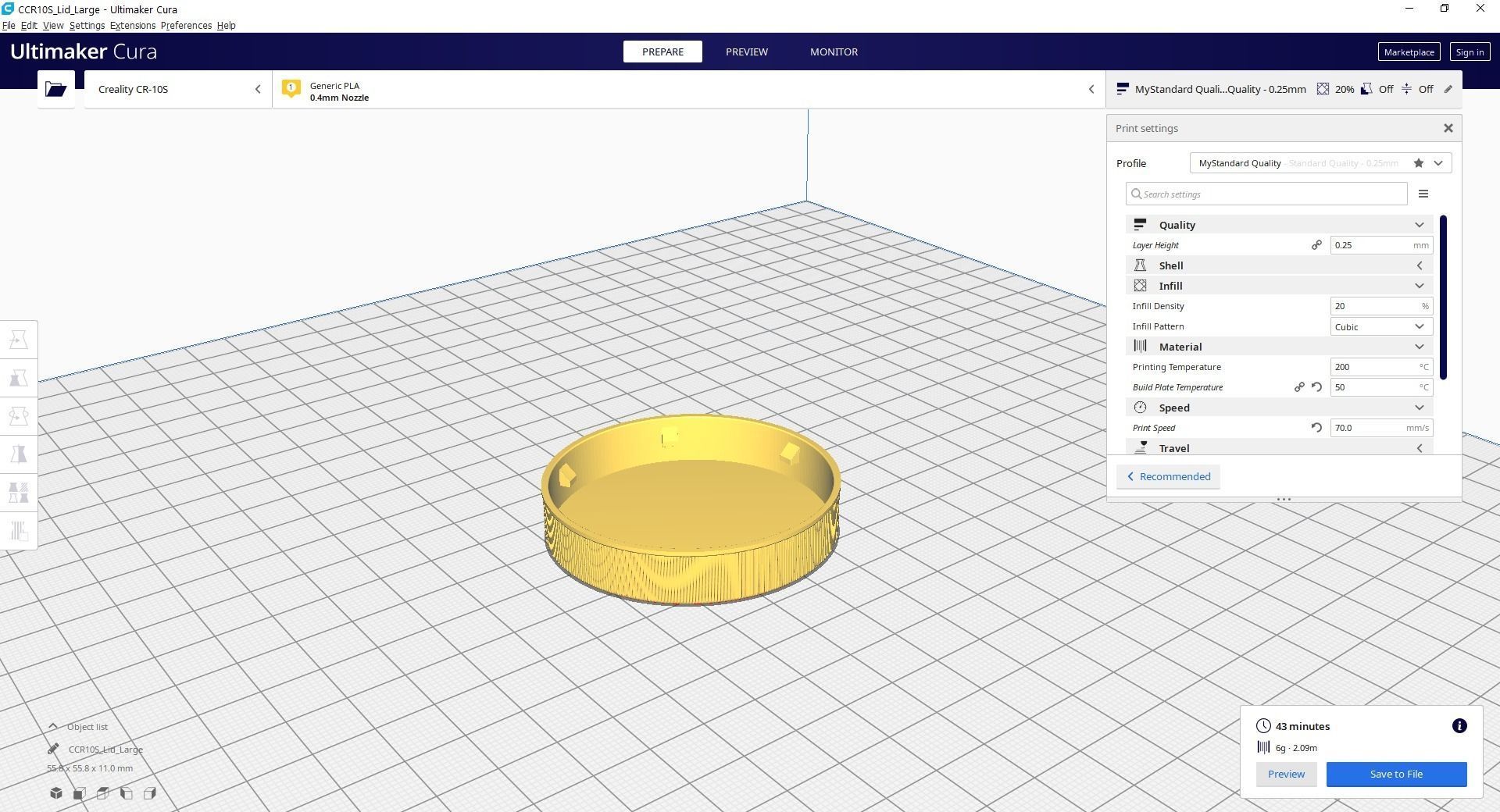
Task: Select the Rotate tool in left toolbar
Action: [x=19, y=416]
